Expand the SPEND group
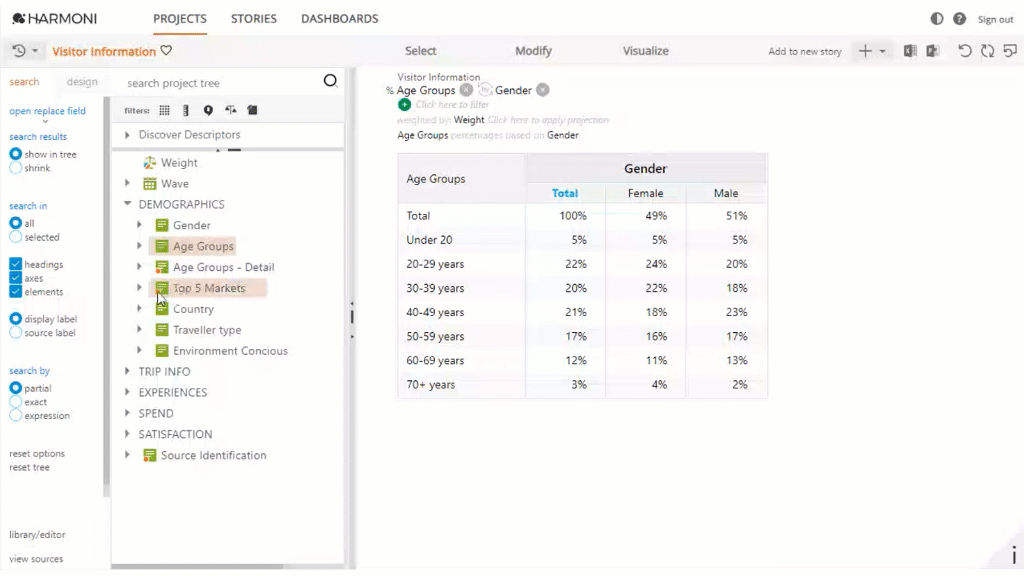 tap(127, 413)
